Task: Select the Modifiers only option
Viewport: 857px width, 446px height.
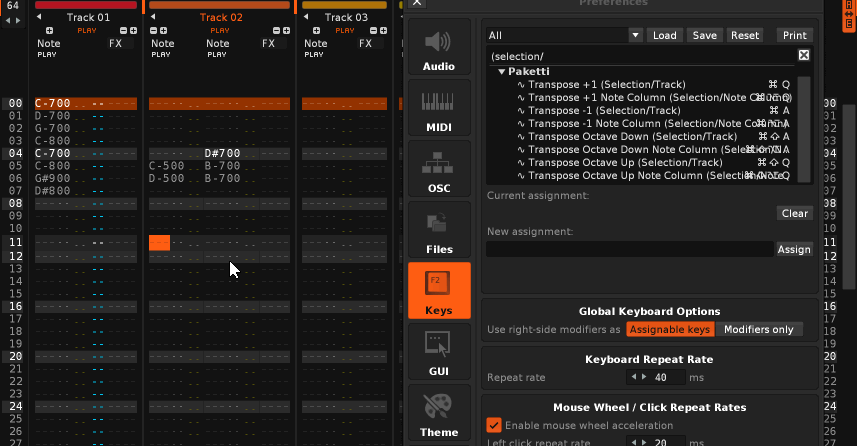Action: point(758,329)
